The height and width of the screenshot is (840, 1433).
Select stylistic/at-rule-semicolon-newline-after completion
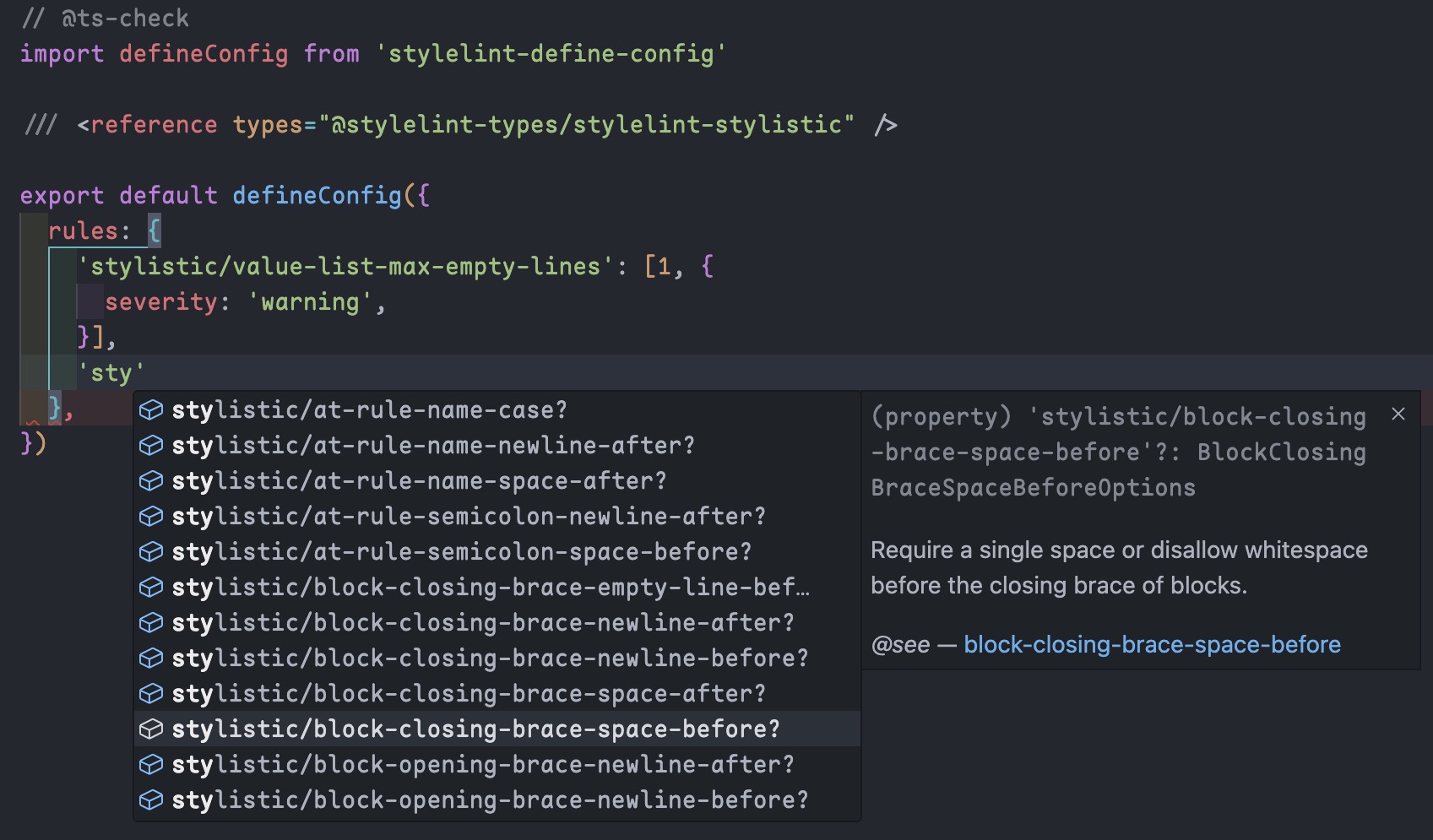497,517
